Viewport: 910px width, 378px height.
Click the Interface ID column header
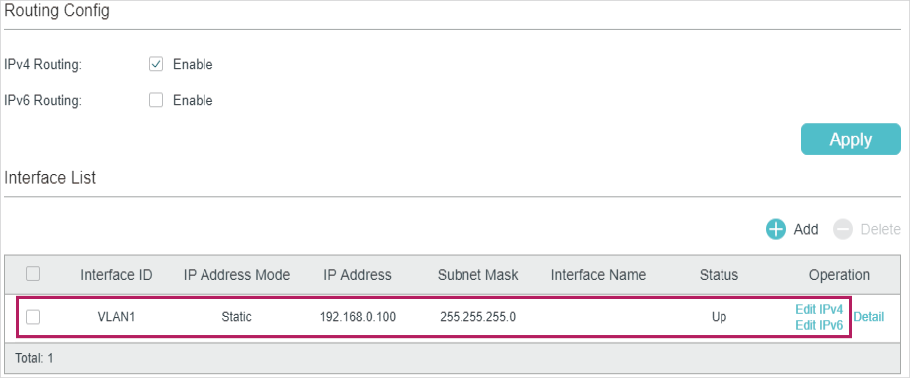116,275
